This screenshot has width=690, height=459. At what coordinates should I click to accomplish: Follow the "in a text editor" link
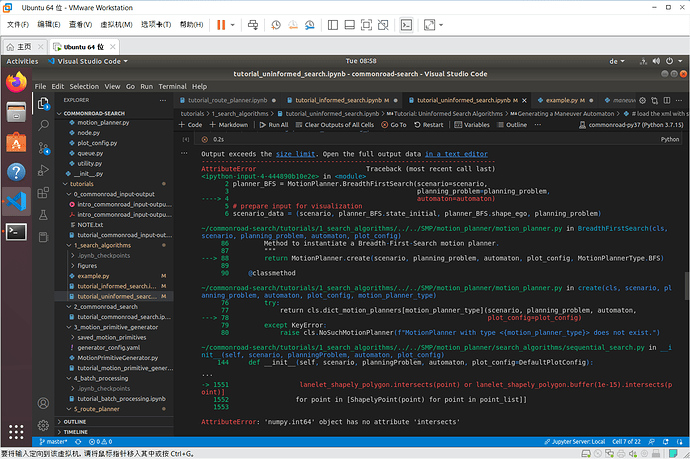coord(456,154)
